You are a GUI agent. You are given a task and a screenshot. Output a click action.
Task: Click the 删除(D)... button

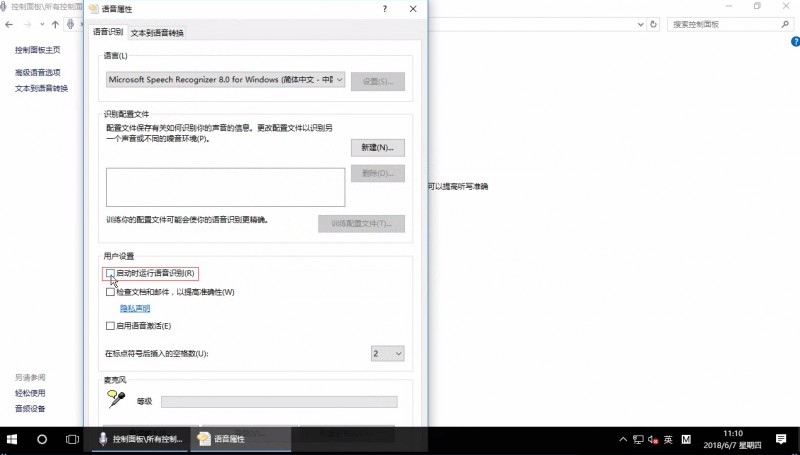[x=378, y=173]
